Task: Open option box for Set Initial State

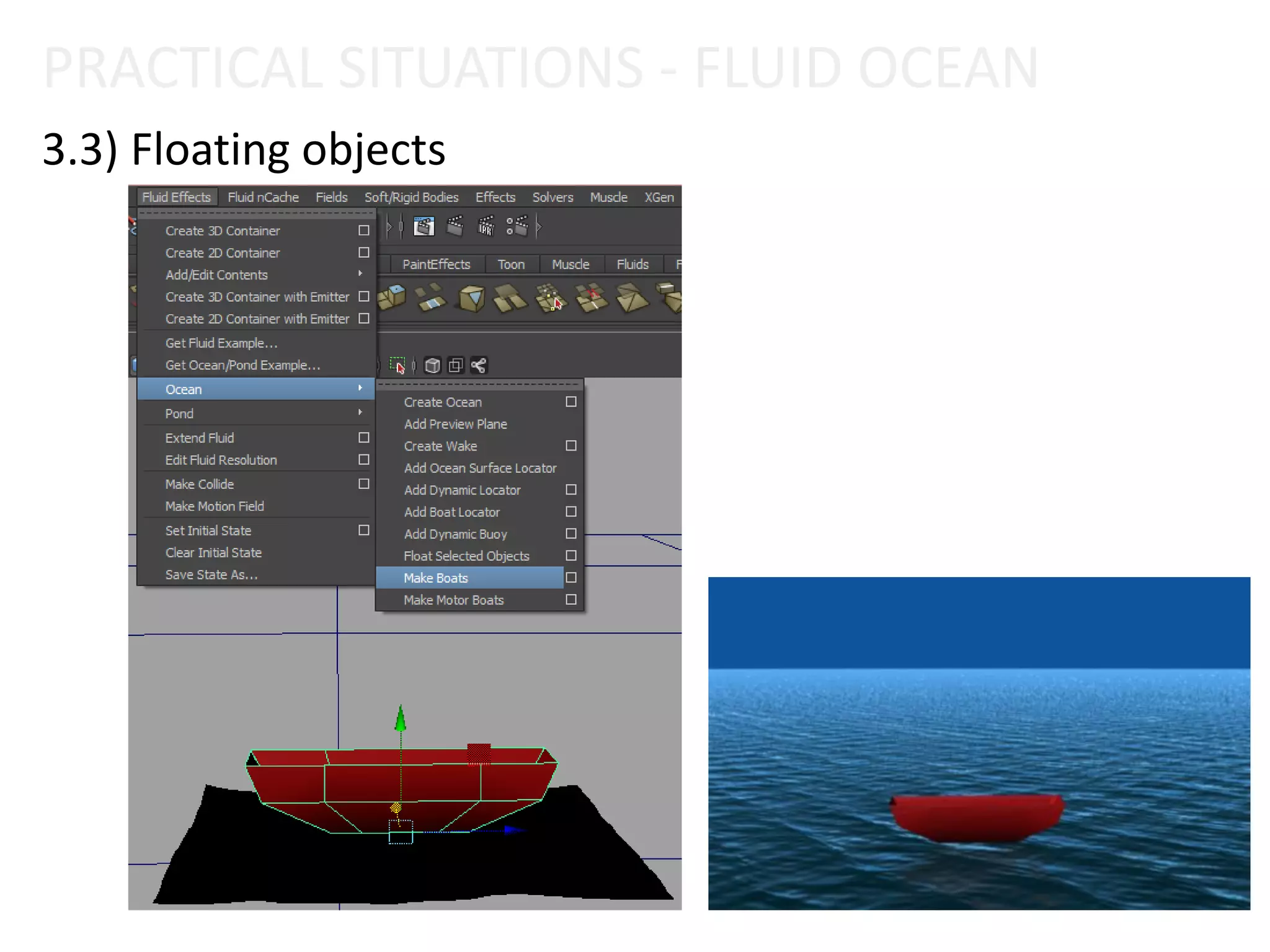Action: point(364,531)
